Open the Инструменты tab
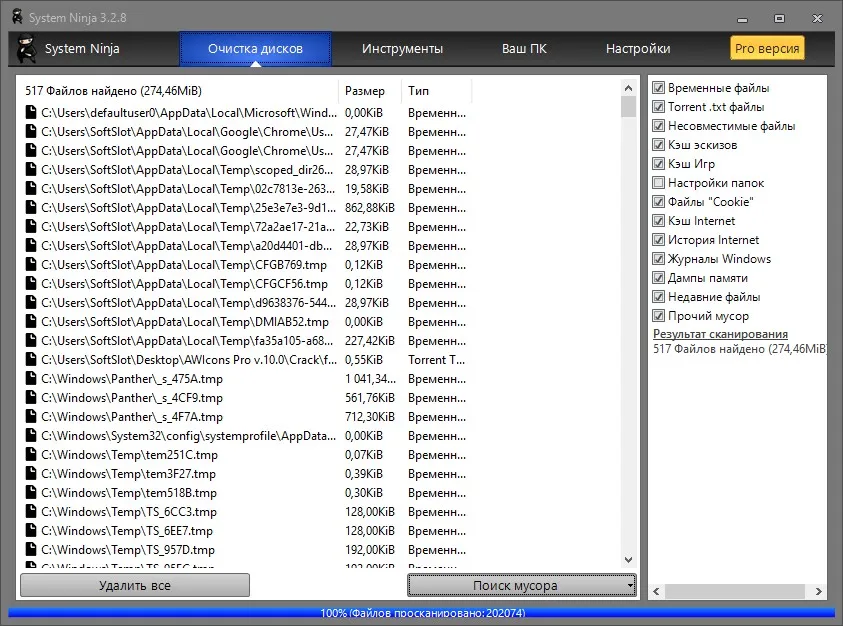The width and height of the screenshot is (843, 626). tap(402, 48)
